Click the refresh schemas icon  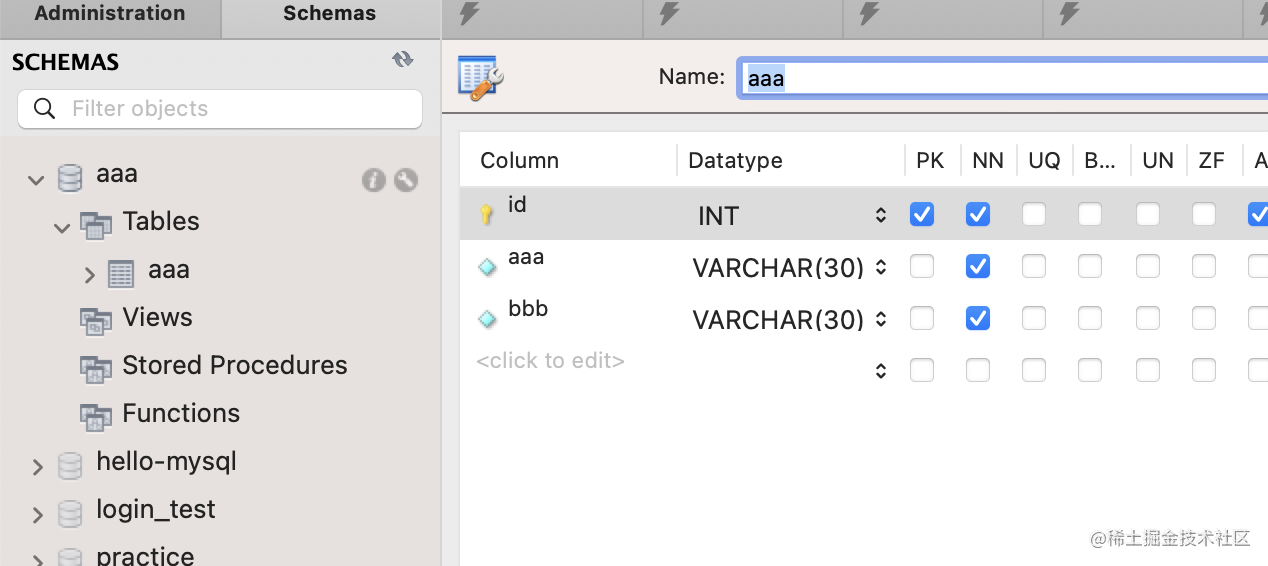[403, 60]
